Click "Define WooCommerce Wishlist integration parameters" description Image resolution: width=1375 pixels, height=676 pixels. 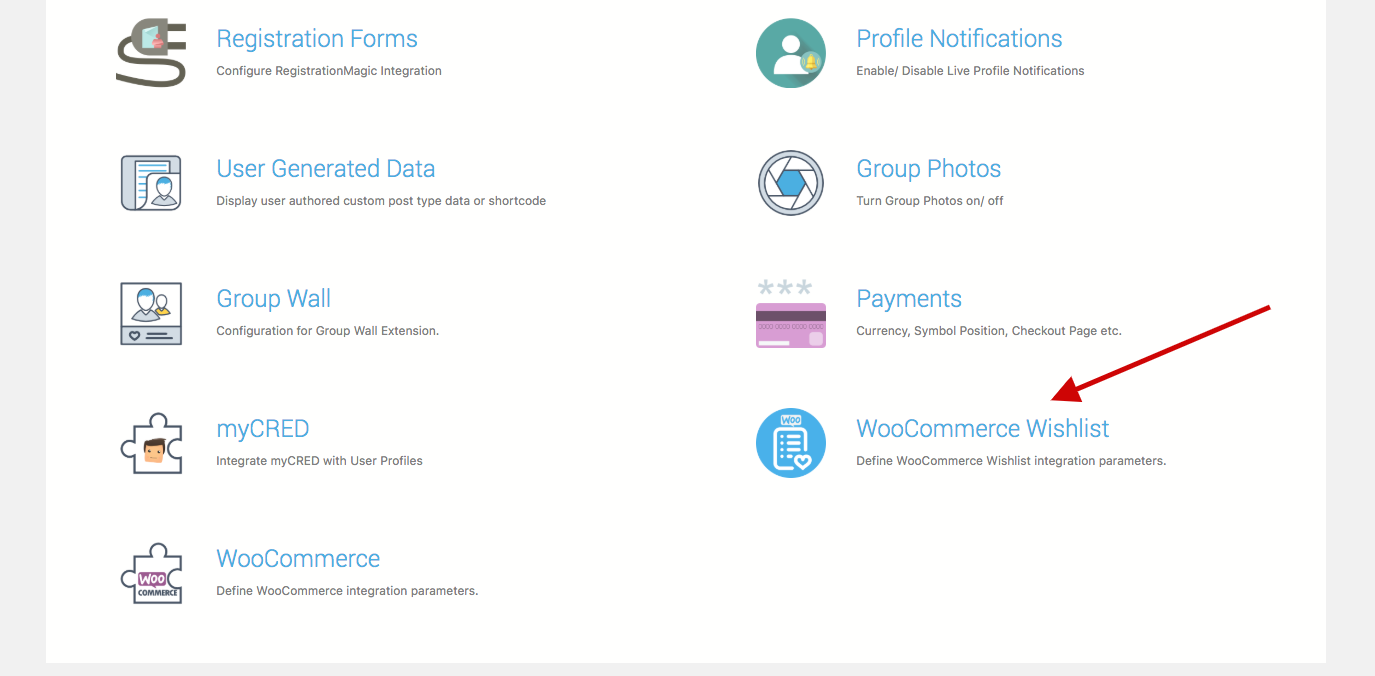[1011, 461]
